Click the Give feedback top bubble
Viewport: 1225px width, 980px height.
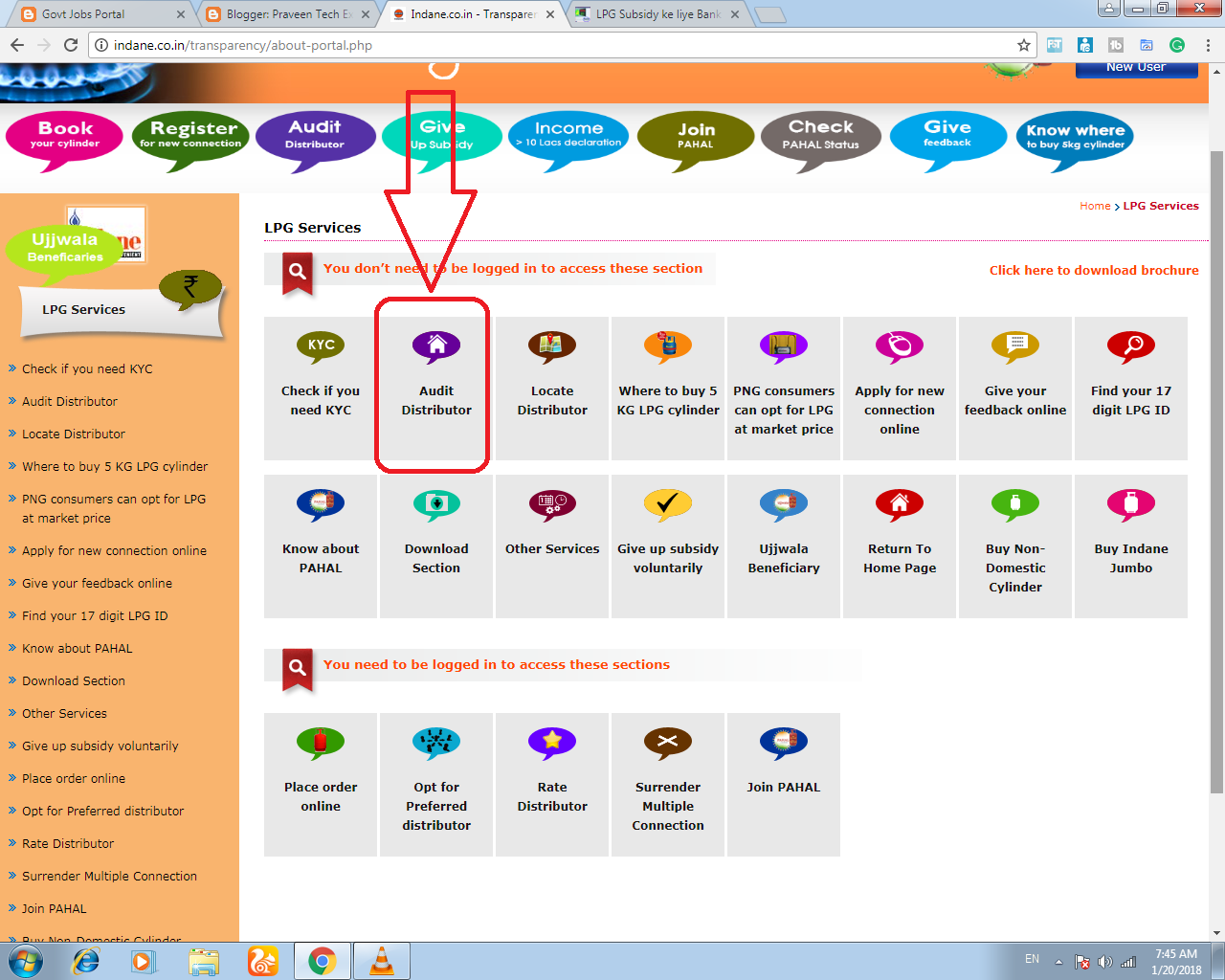click(947, 139)
